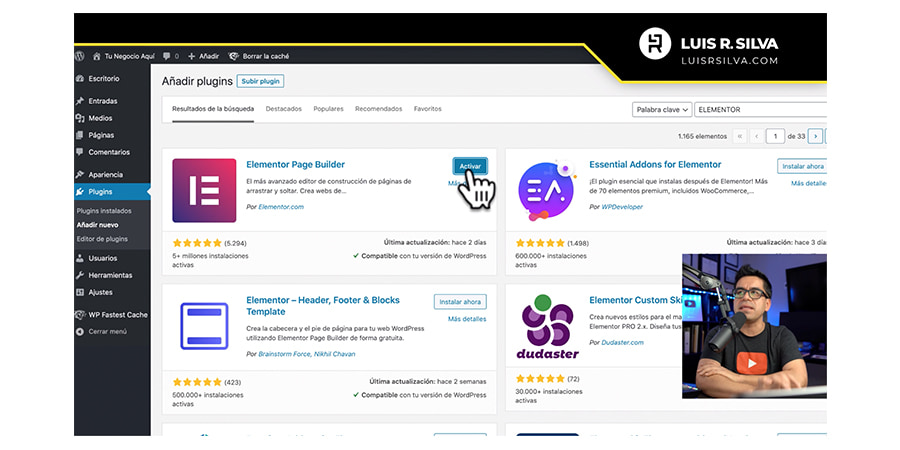Click the Plugins plug icon
Screen dimensions: 900x450
click(80, 192)
